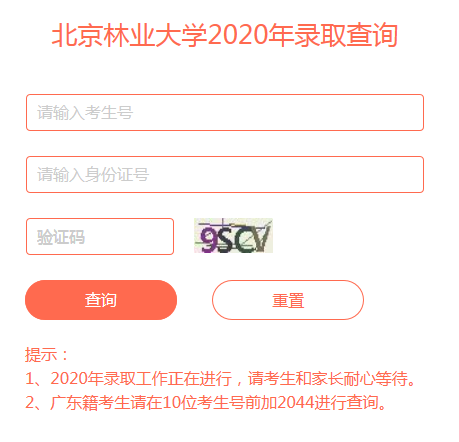Clear the form using 重置 button
This screenshot has width=459, height=442.
point(288,300)
